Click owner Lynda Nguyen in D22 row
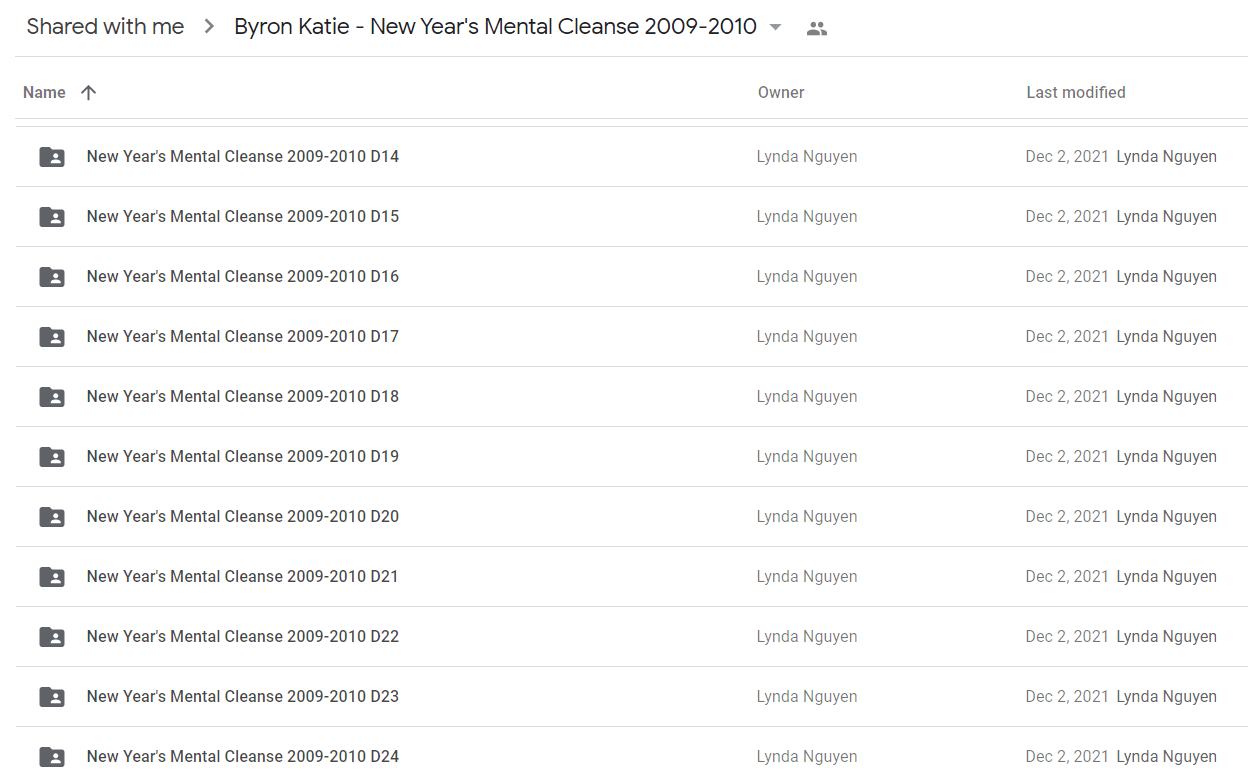 [807, 636]
